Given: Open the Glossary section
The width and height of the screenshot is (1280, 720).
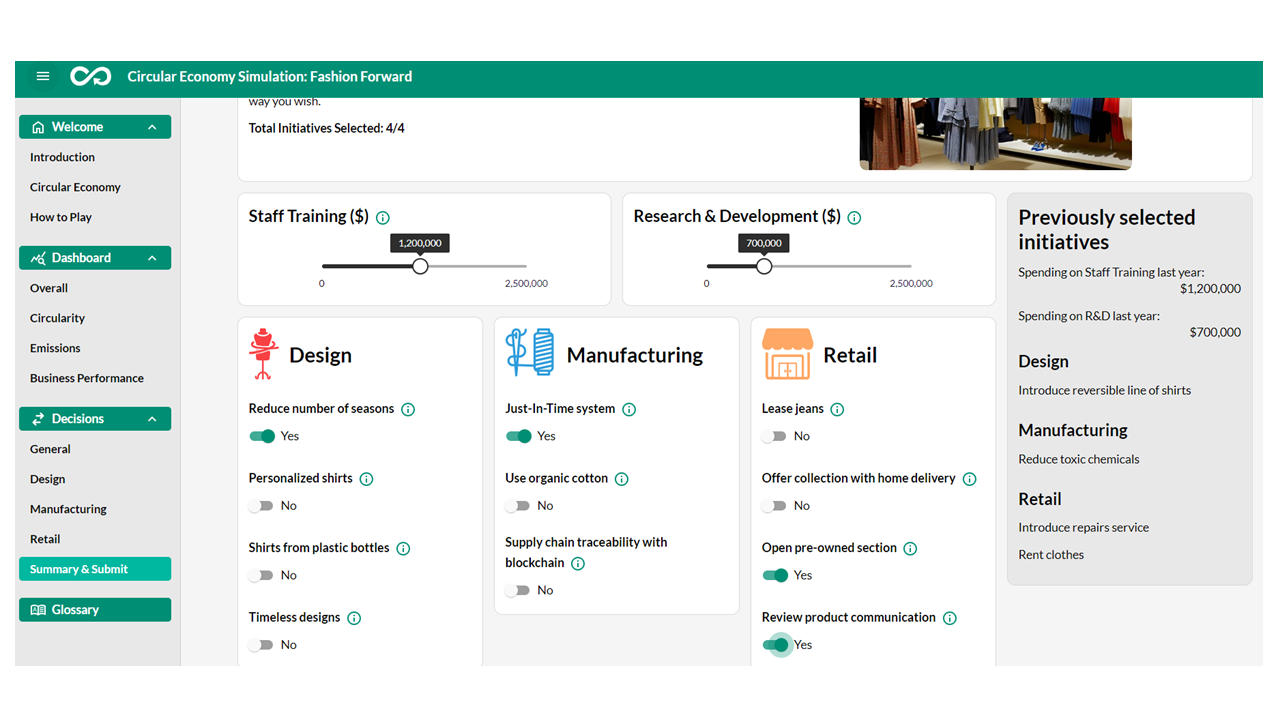Looking at the screenshot, I should point(95,610).
